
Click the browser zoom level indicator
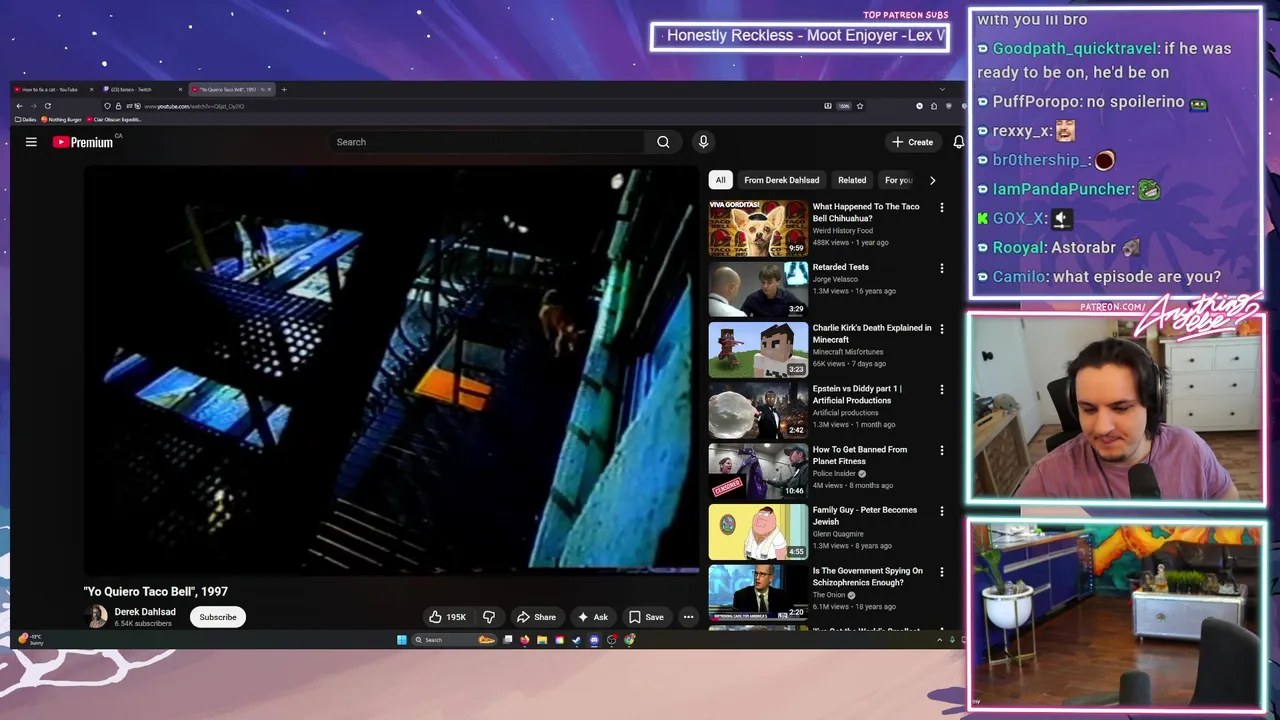click(844, 106)
